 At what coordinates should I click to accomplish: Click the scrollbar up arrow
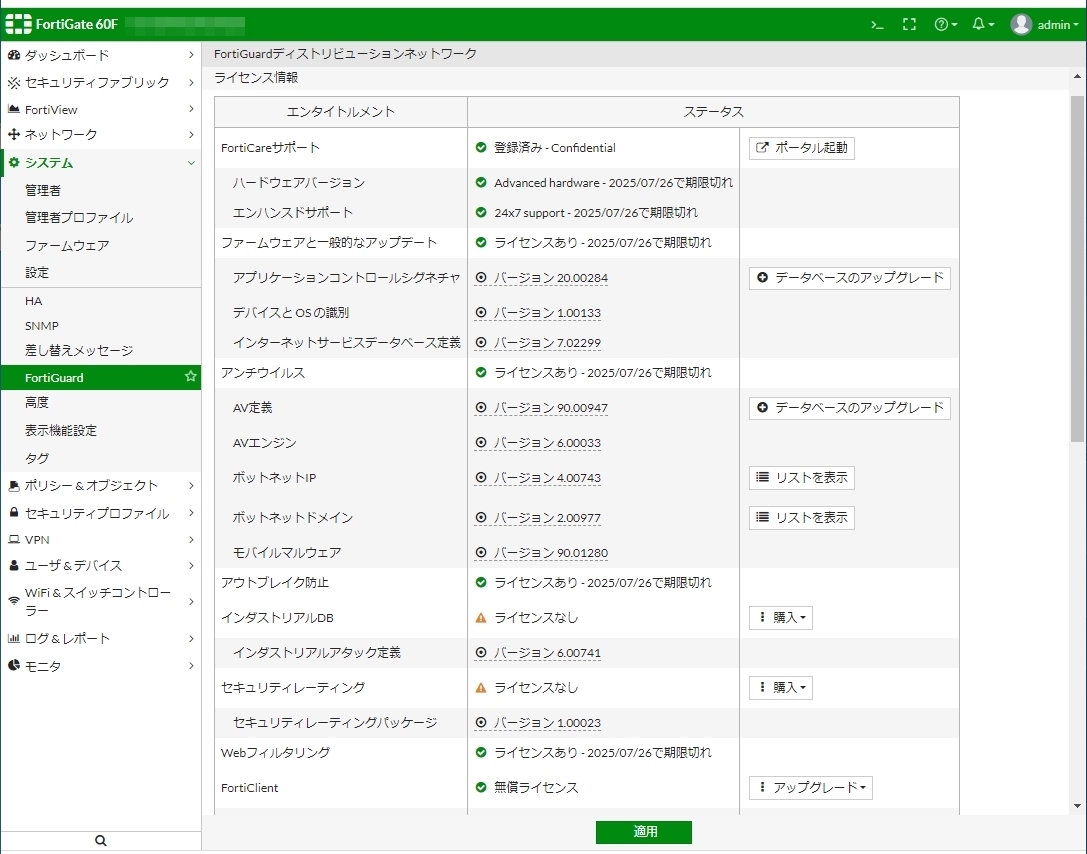[1077, 76]
